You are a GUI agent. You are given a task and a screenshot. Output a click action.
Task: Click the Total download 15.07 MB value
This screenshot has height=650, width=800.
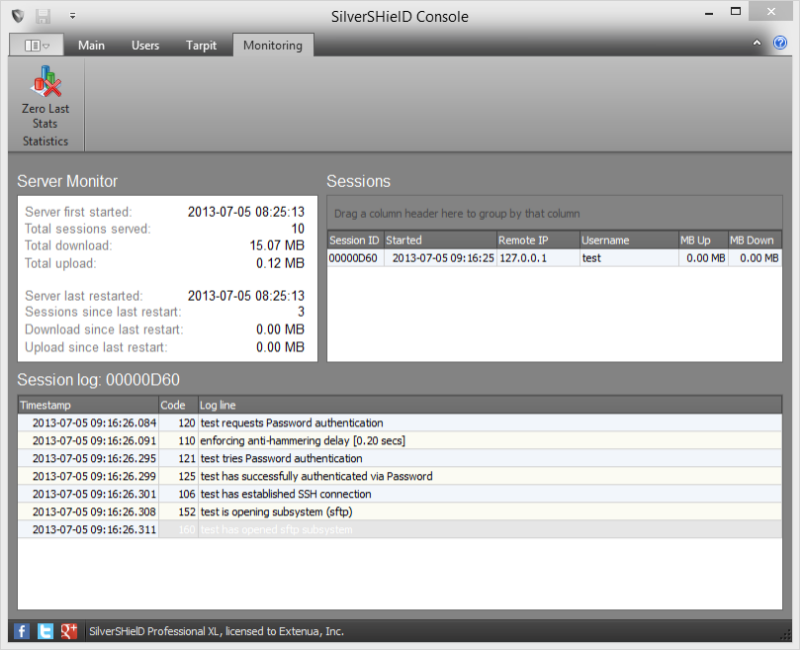(x=277, y=245)
